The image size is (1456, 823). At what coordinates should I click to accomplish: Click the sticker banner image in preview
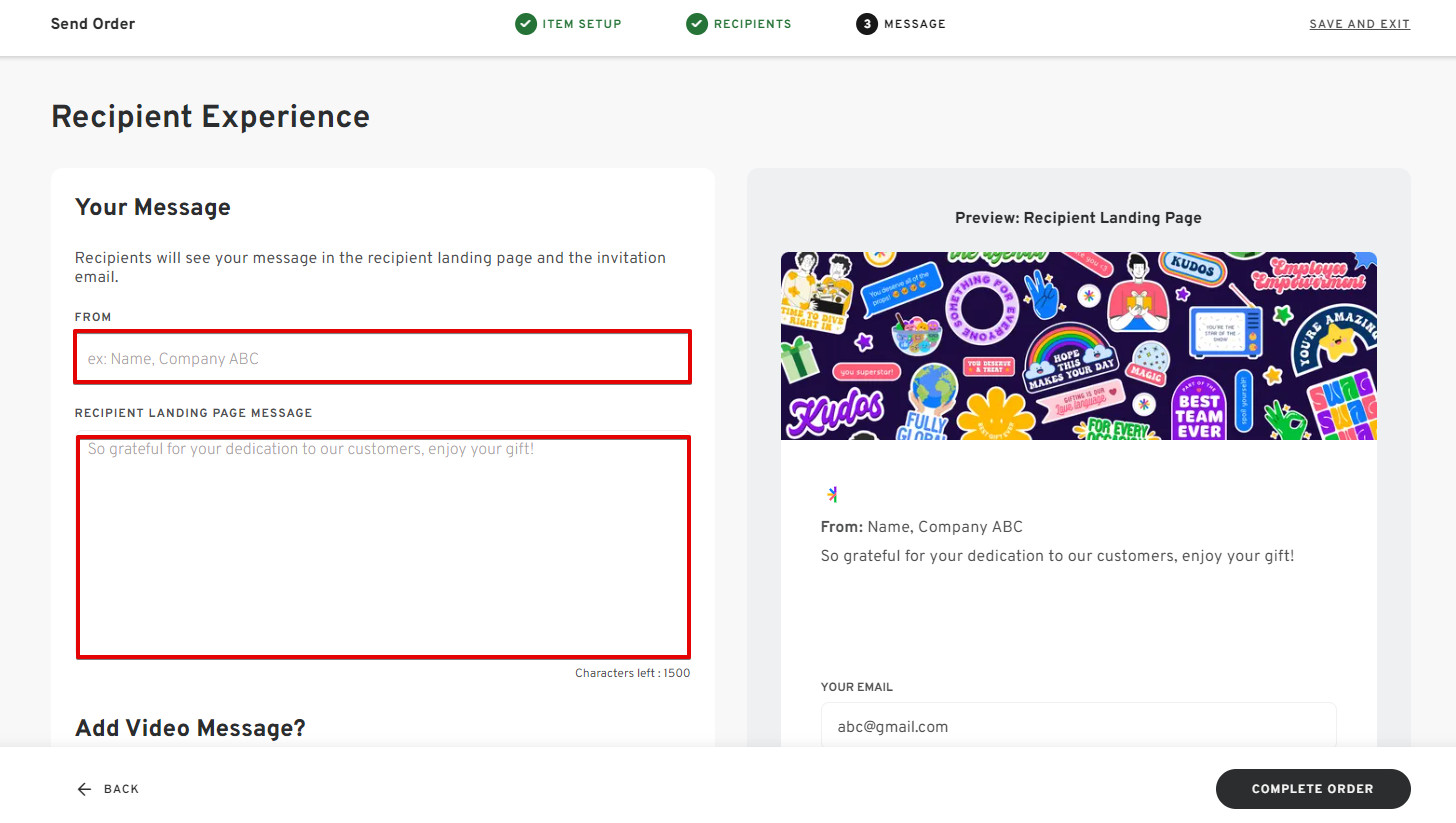point(1078,346)
